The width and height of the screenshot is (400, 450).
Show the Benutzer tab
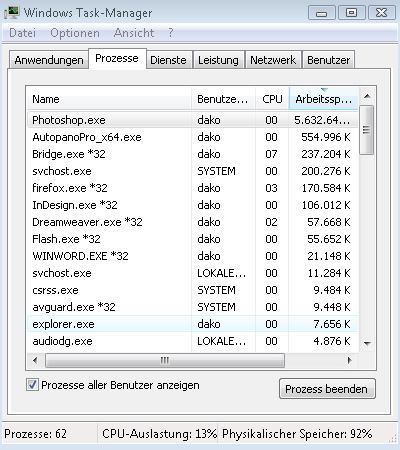click(x=328, y=60)
